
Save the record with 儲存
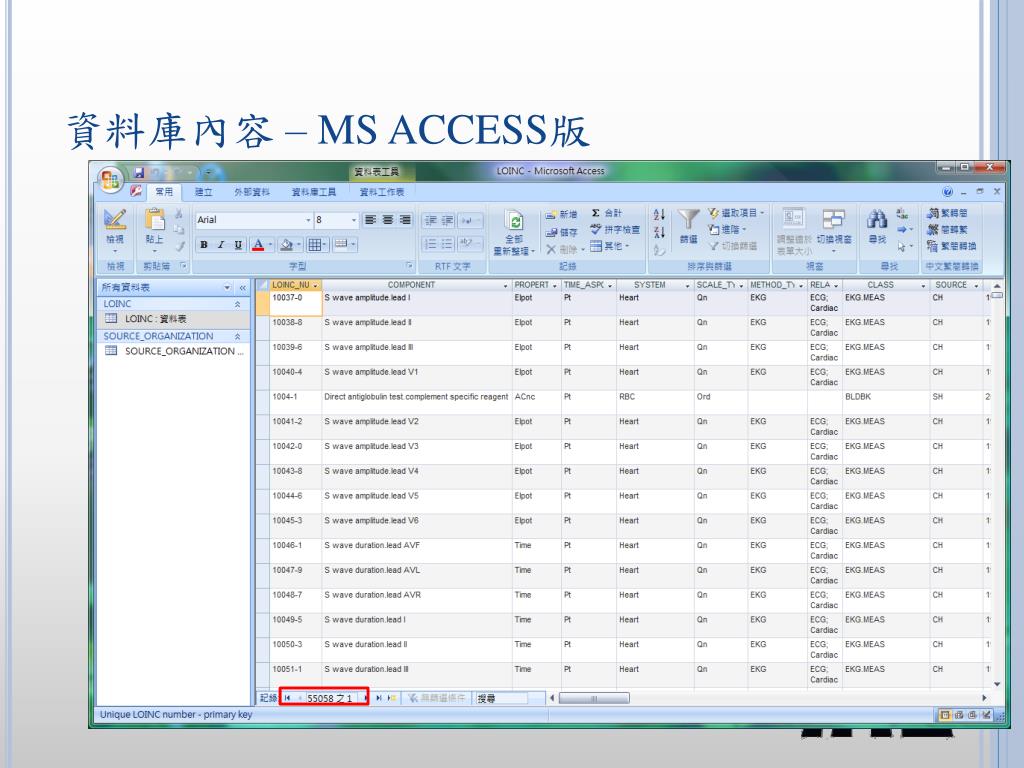click(x=562, y=232)
